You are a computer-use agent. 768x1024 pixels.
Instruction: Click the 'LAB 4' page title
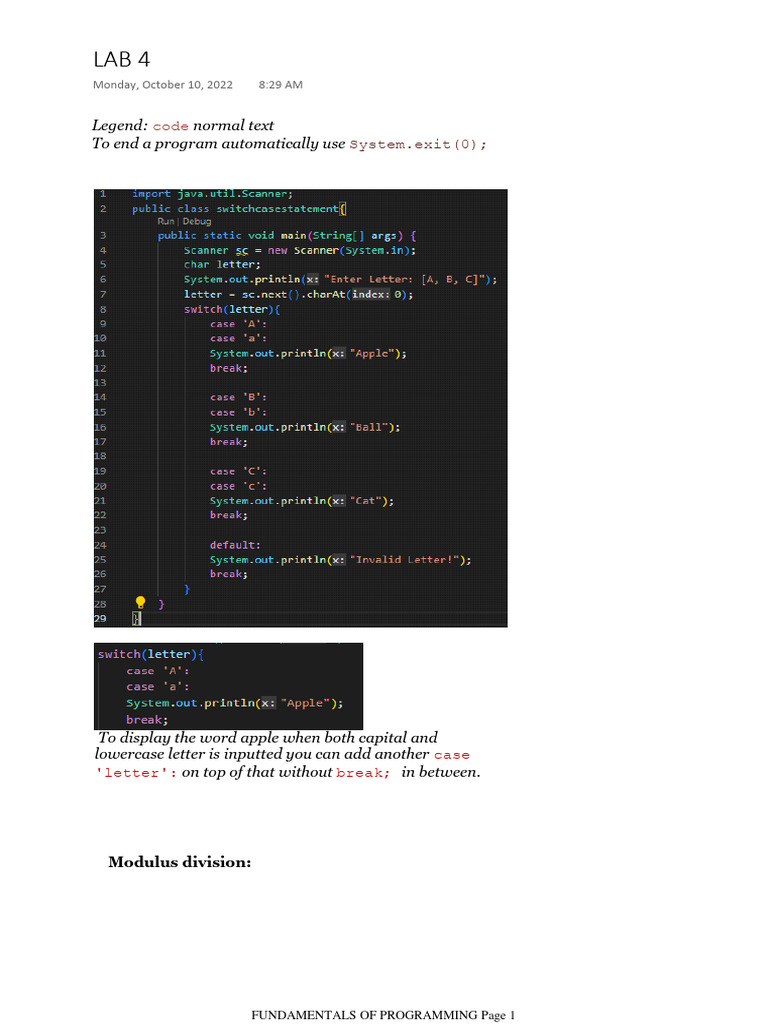pyautogui.click(x=121, y=59)
